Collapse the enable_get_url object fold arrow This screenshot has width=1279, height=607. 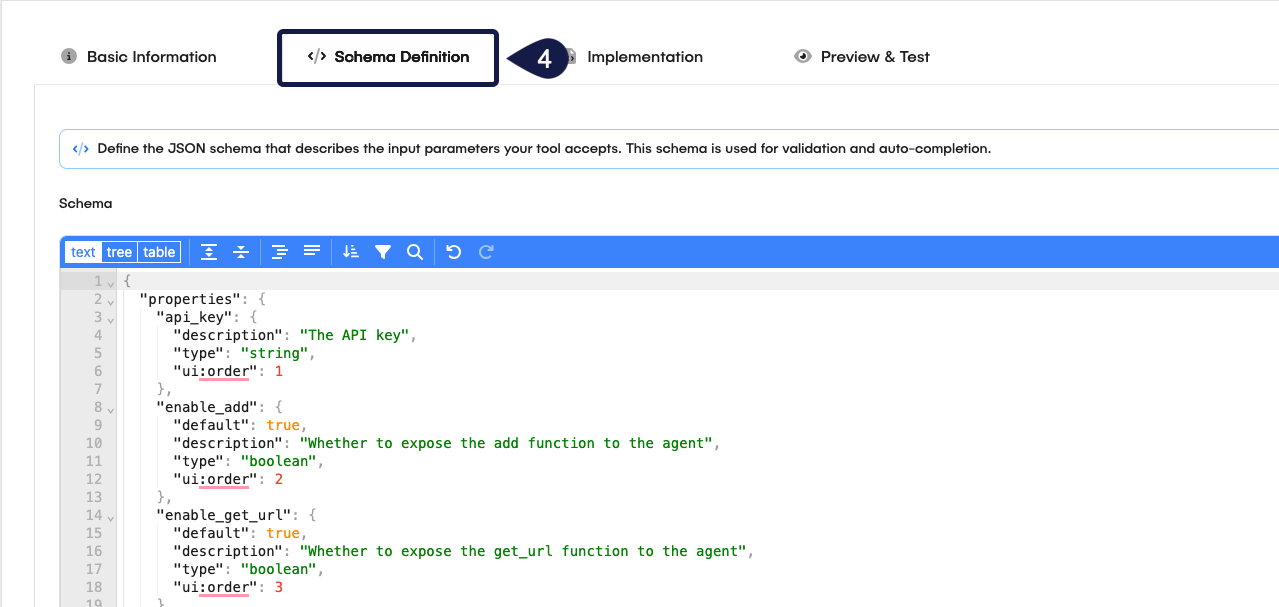(x=112, y=516)
